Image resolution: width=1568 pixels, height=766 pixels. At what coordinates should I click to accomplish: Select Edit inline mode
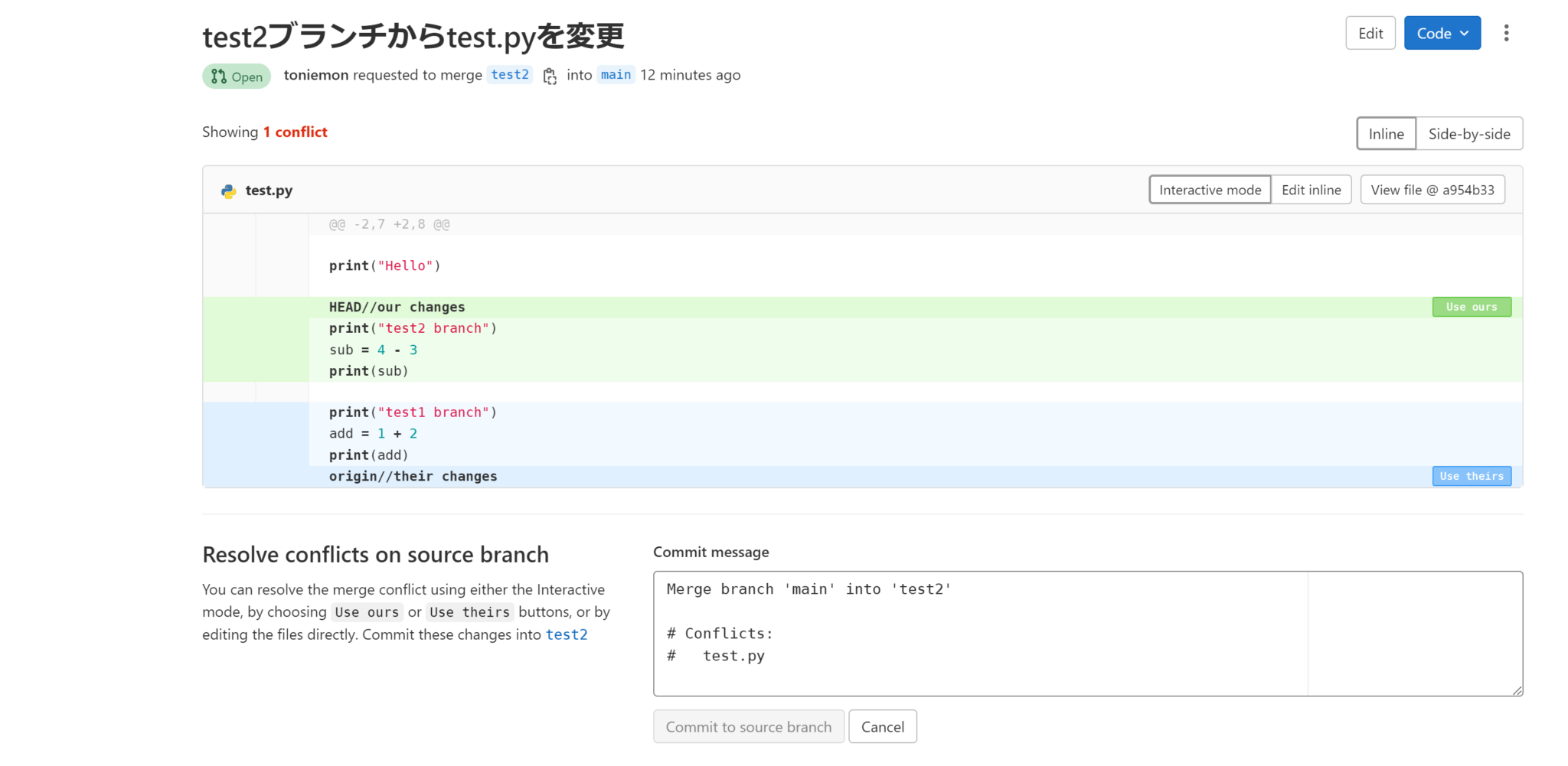point(1312,189)
